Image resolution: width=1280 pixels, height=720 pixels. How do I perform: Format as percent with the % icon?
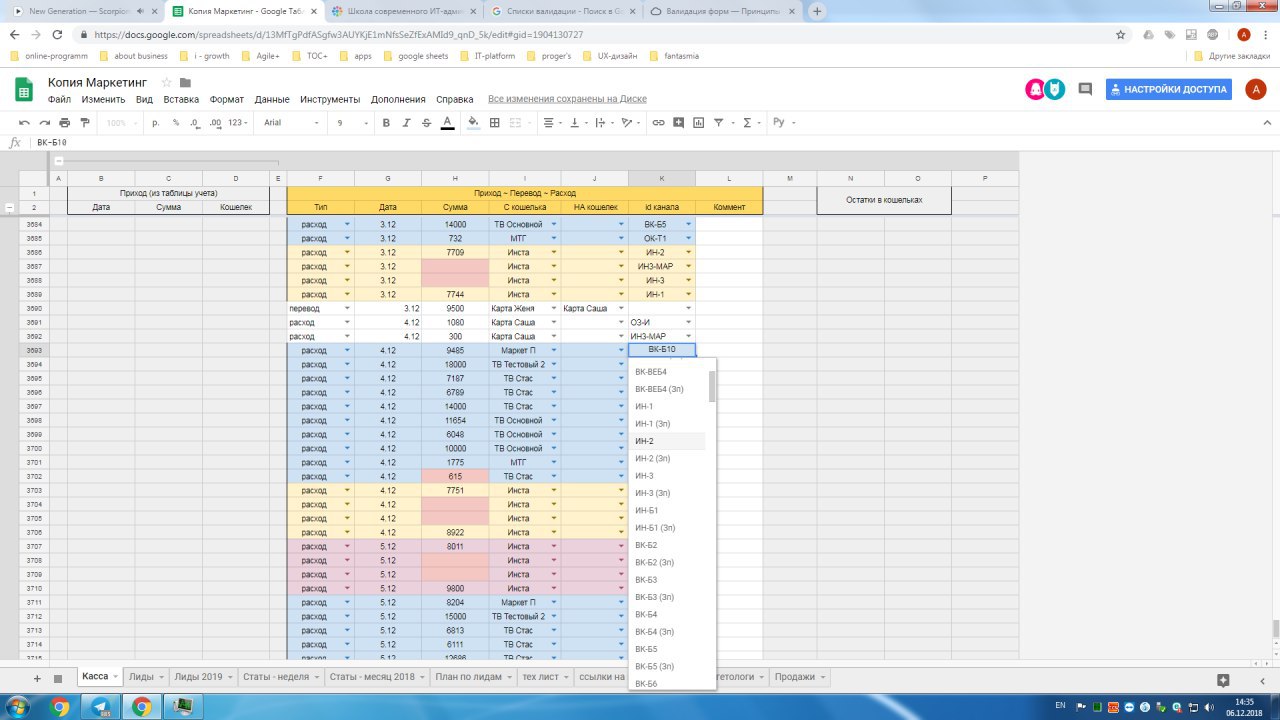[x=176, y=122]
